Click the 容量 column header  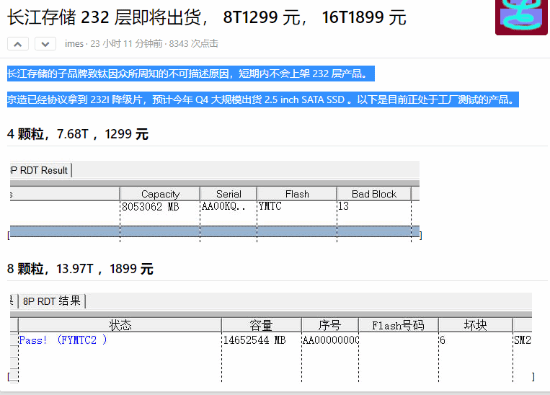tap(261, 325)
